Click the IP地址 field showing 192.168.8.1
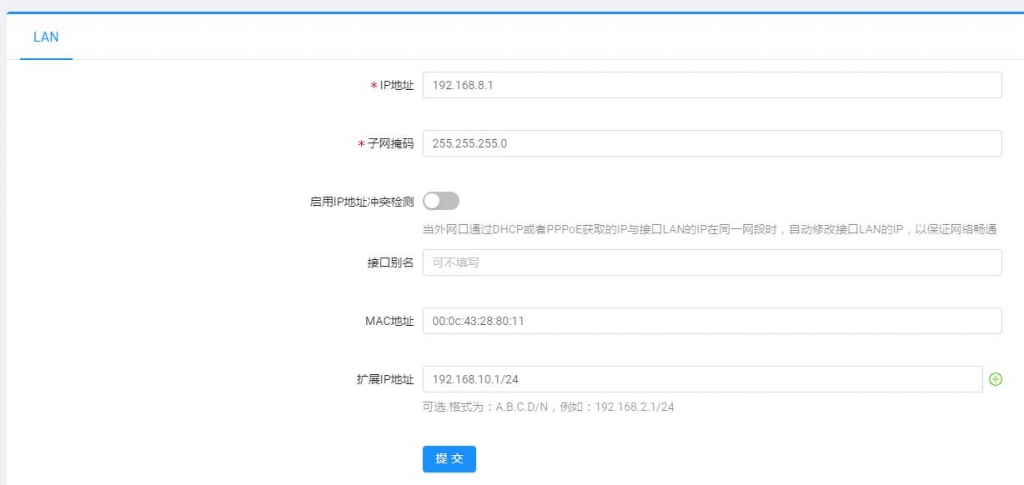1024x485 pixels. click(x=711, y=86)
